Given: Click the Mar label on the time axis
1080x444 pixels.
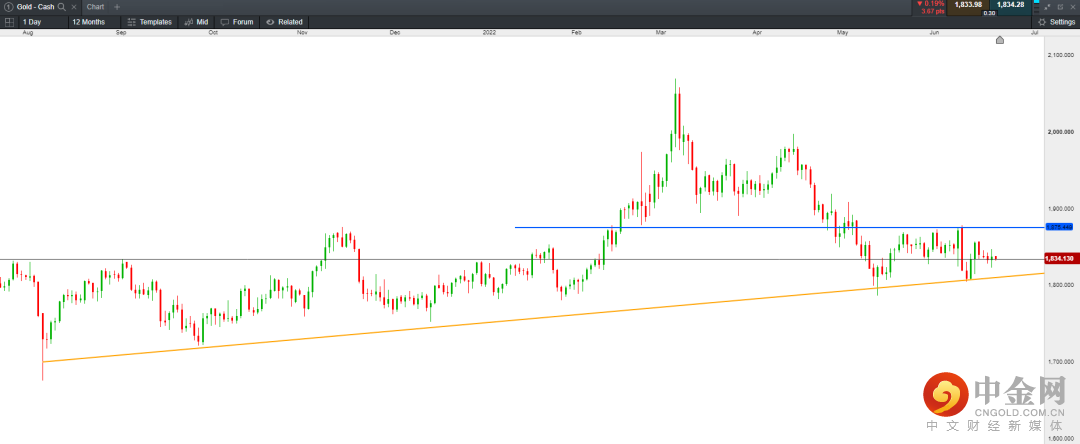Looking at the screenshot, I should click(x=661, y=32).
